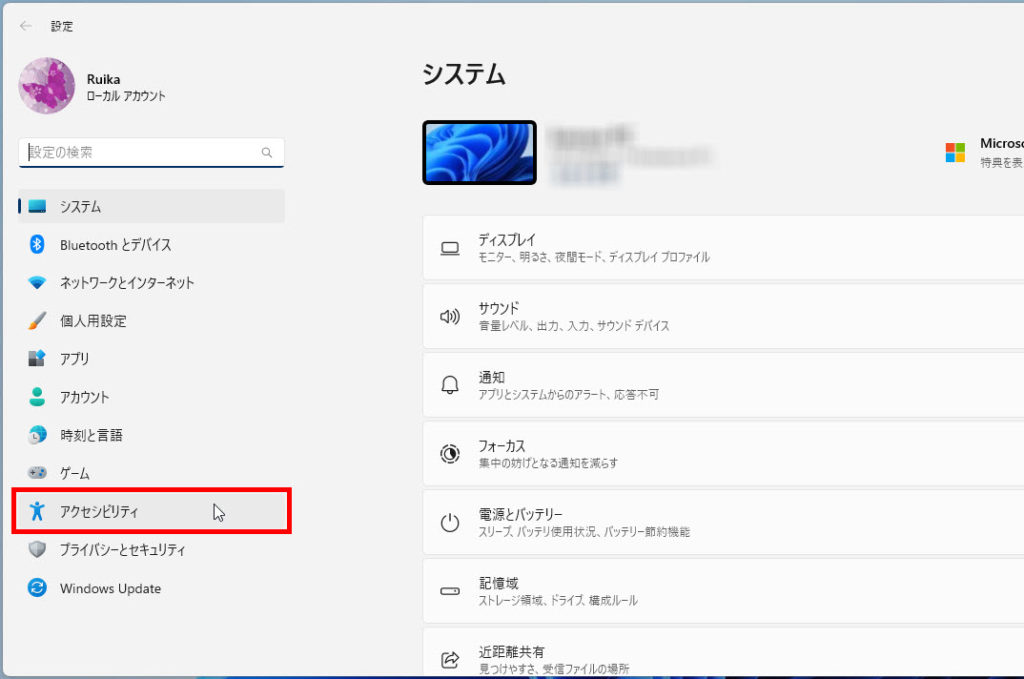Click the 設定の検索 search field
The image size is (1024, 679).
pos(142,153)
